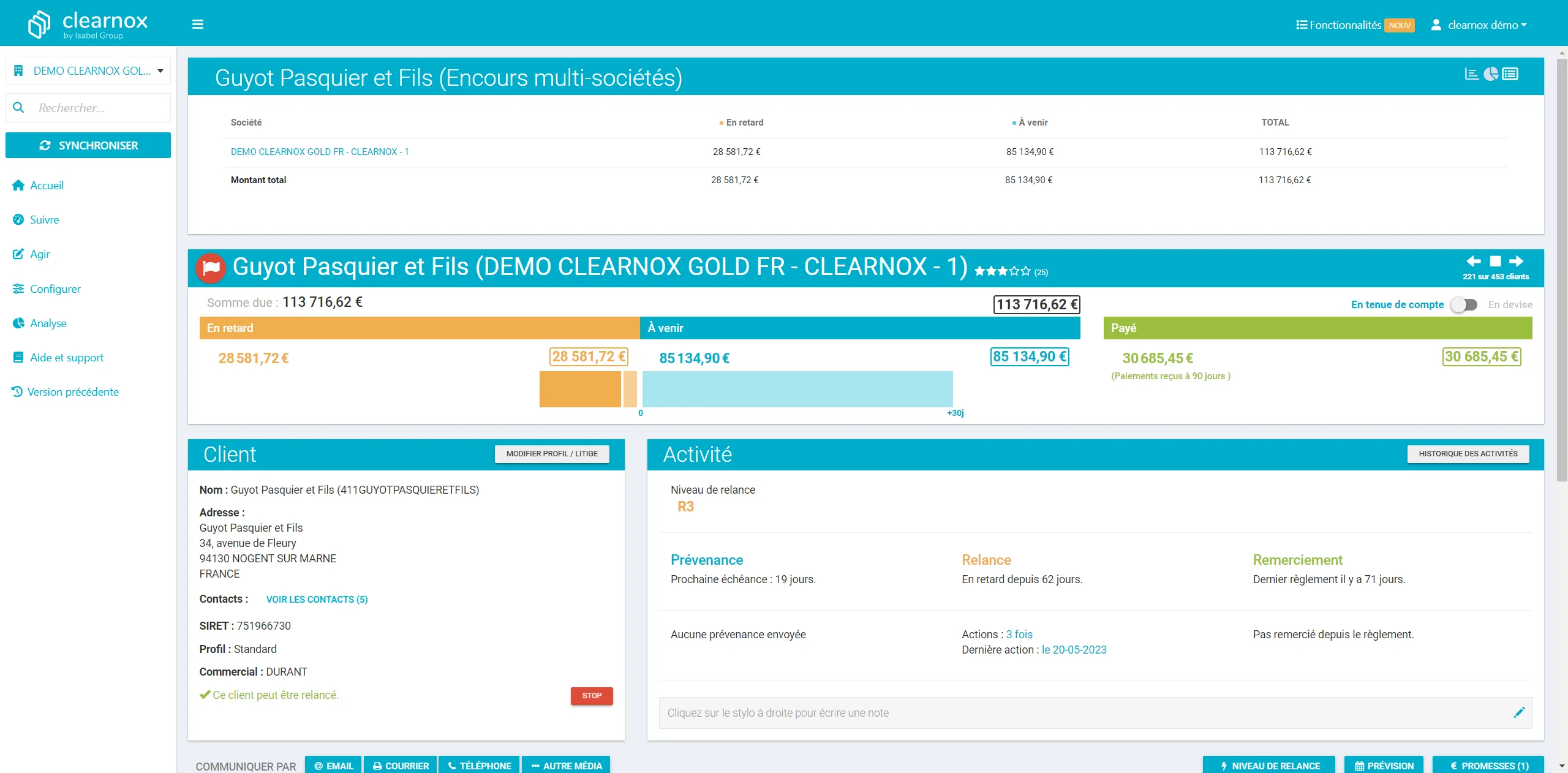Open HISTORIQUE DES ACTIVITÉS
Screen dimensions: 1568x773
pos(1468,454)
